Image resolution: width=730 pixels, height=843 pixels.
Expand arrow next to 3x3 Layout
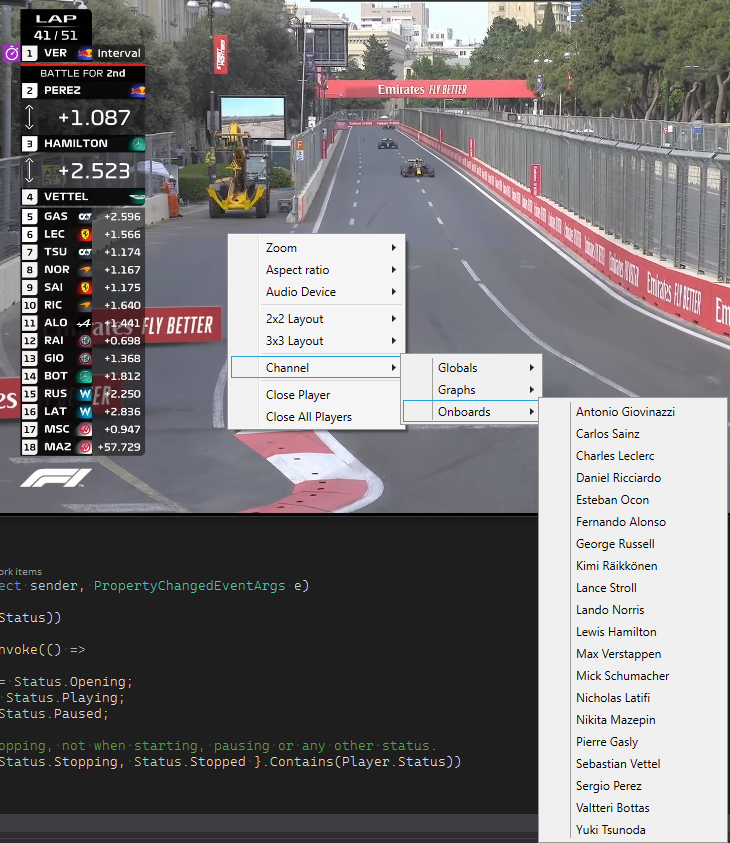[394, 341]
